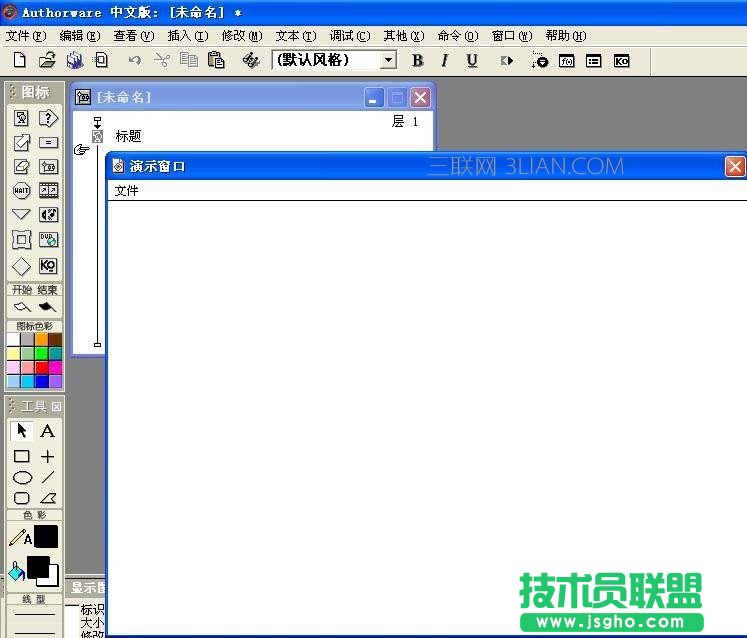Click the pen/text color black swatch

[46, 537]
